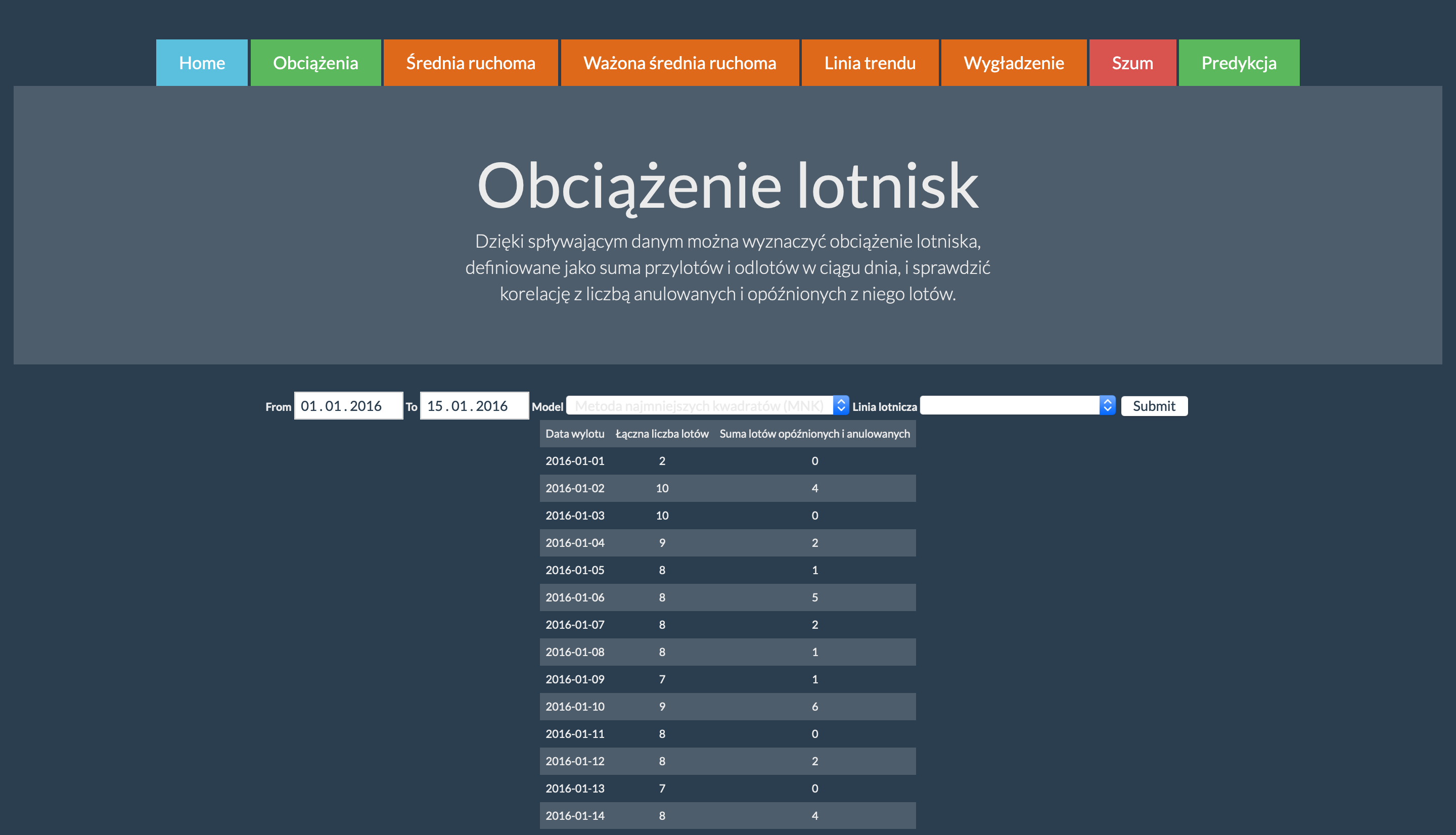
Task: Click Suma lotów opóźnionych i anulowanych header
Action: (814, 434)
